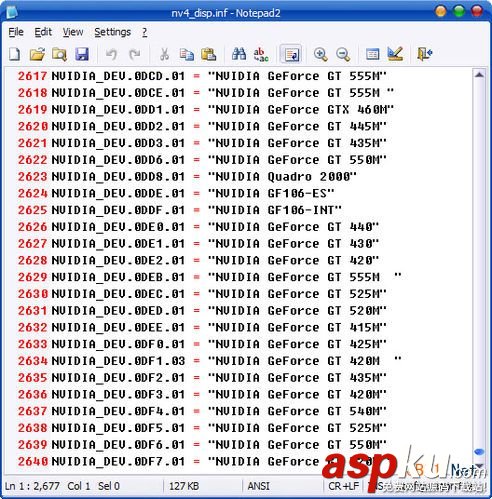Open Find with binoculars icon
This screenshot has height=499, width=492.
coord(239,54)
